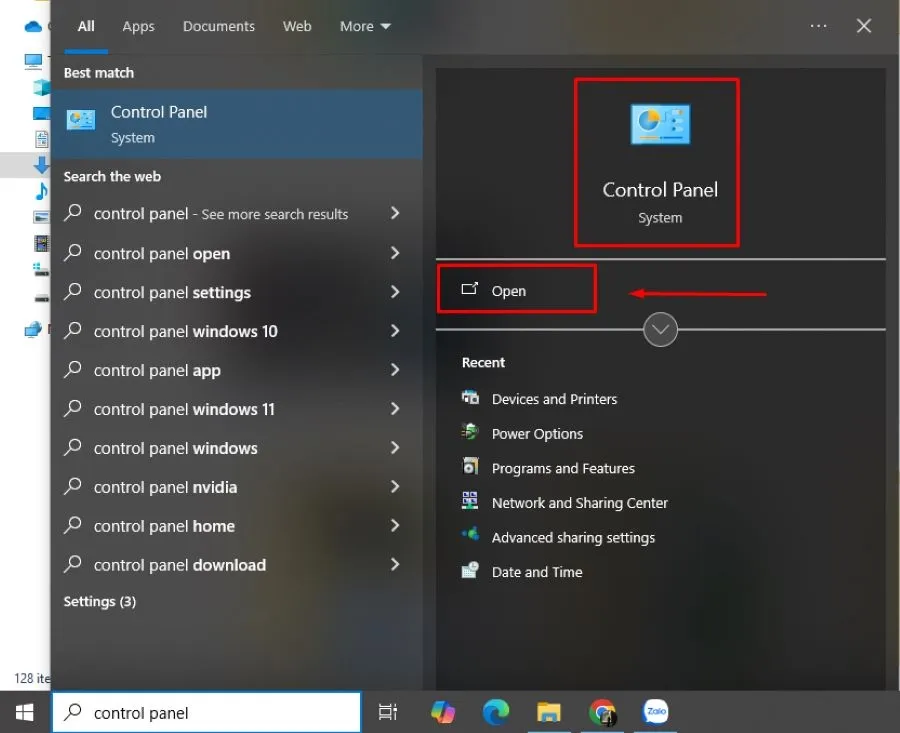Open Google Chrome from the taskbar
The height and width of the screenshot is (733, 900).
(602, 712)
